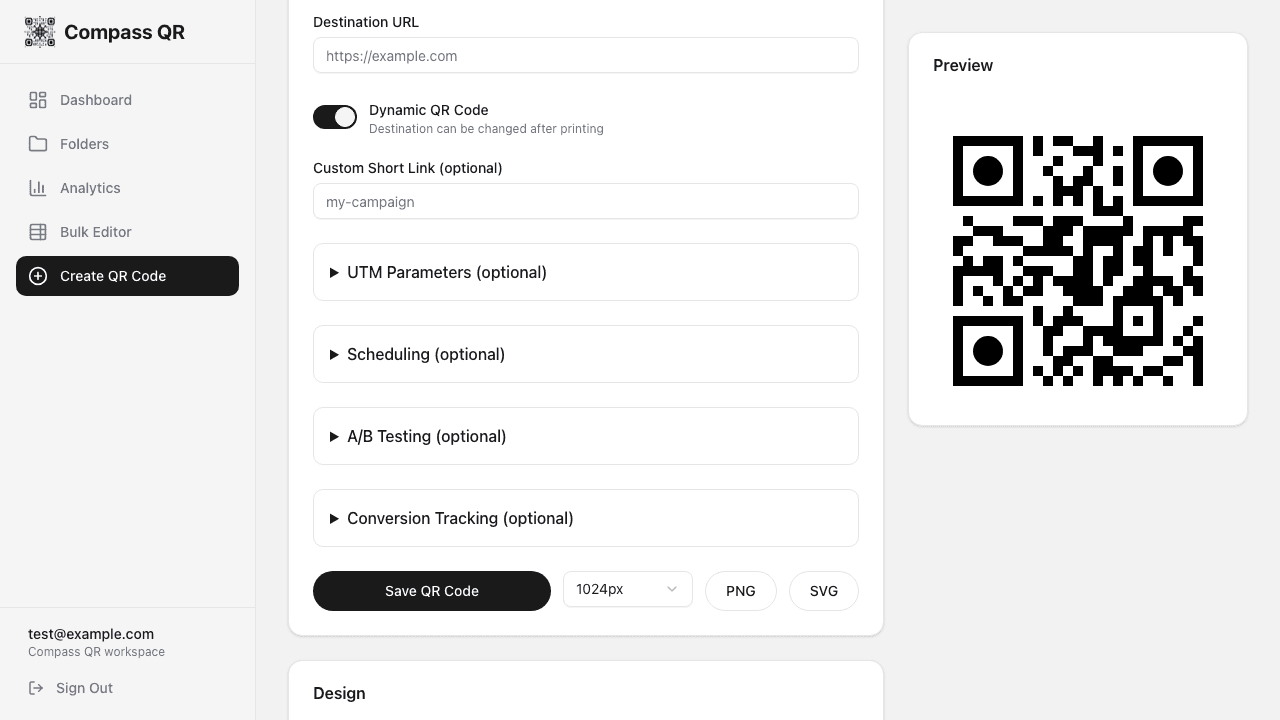Select the Folders icon in the sidebar

(38, 144)
